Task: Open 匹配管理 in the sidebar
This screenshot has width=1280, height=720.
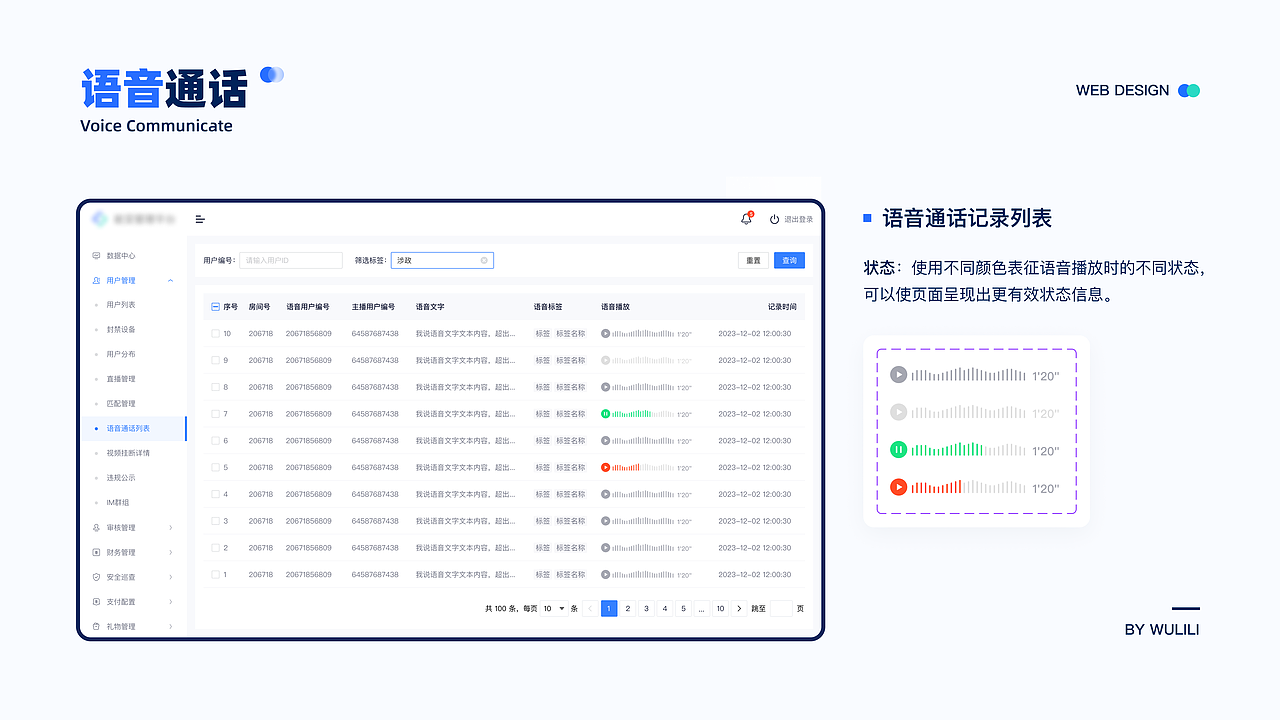Action: [121, 404]
